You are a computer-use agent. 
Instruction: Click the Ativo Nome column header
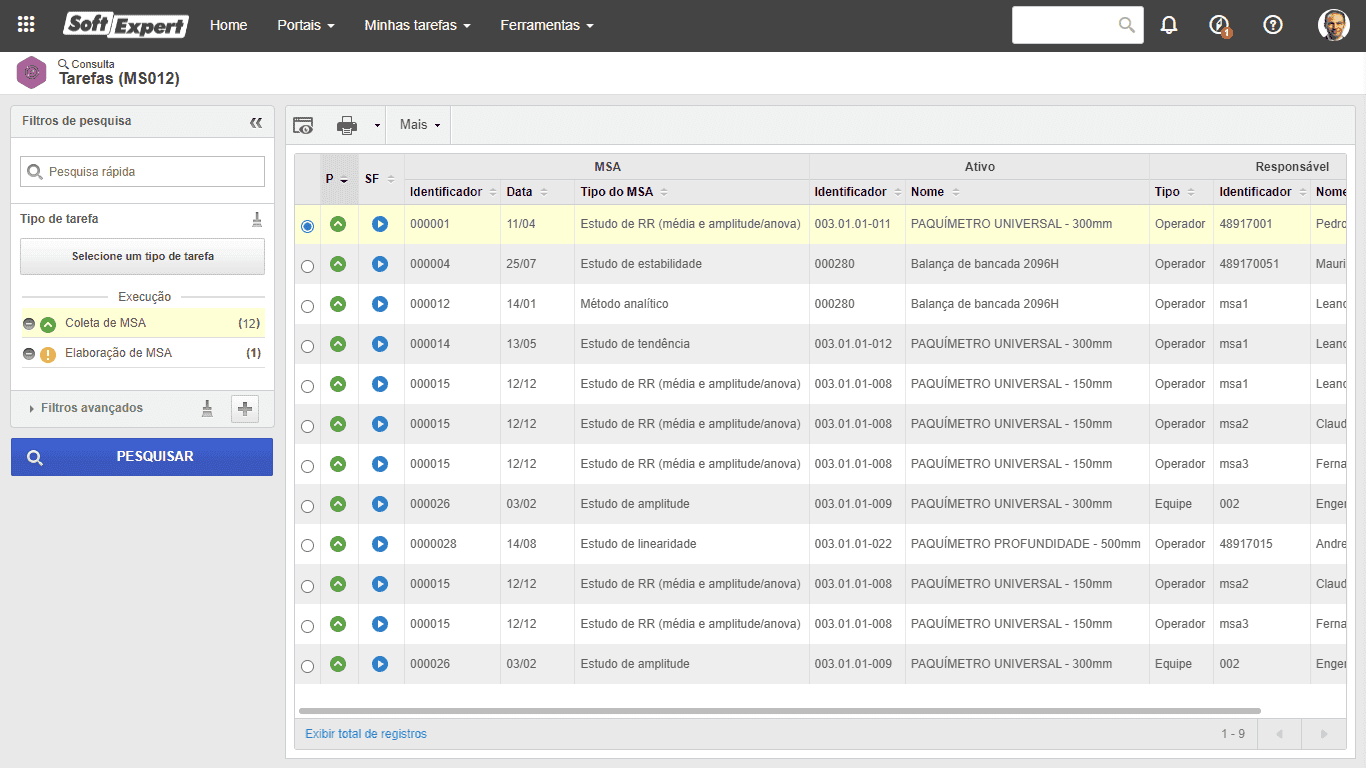pyautogui.click(x=927, y=192)
